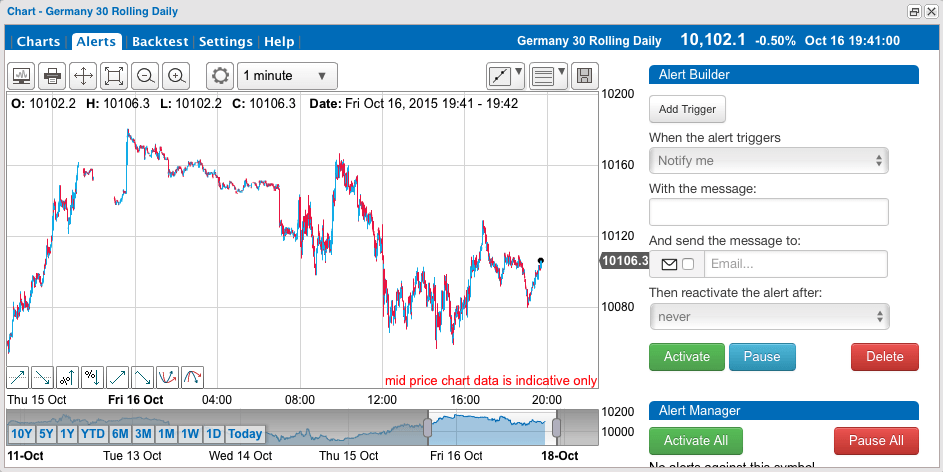943x472 pixels.
Task: Select the pan crosshair arrows tool
Action: coord(83,76)
